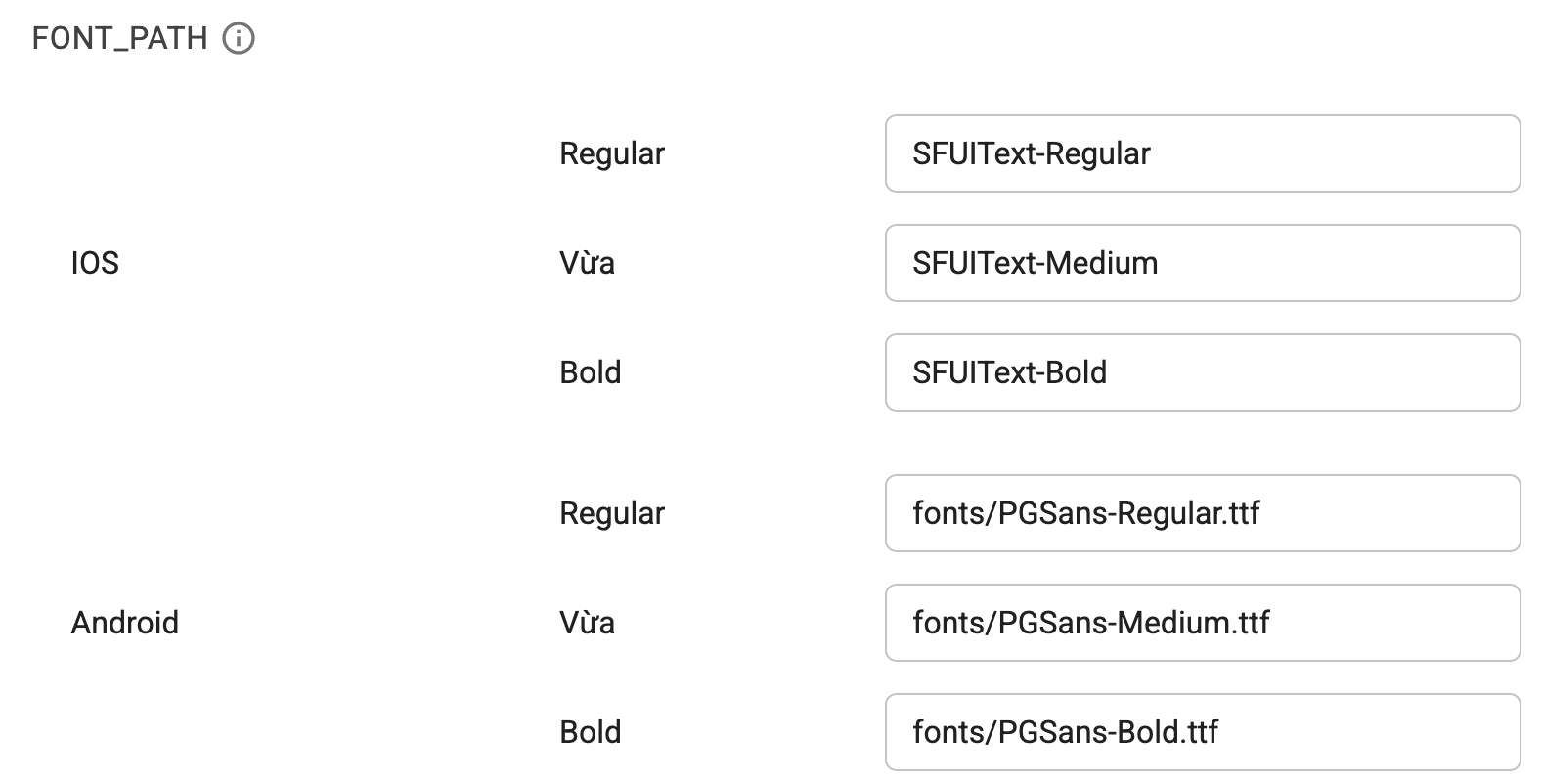Click the fonts/PGSans-Medium.ttf value text
The image size is (1543, 784).
[1092, 623]
